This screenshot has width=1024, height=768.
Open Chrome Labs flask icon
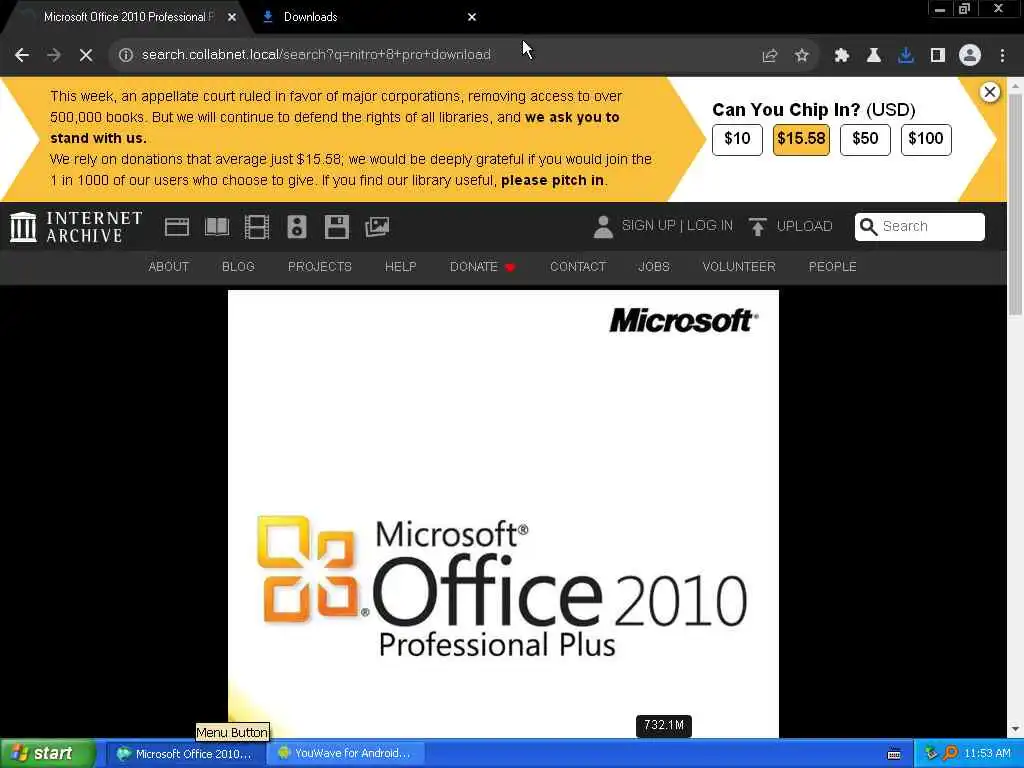click(874, 56)
